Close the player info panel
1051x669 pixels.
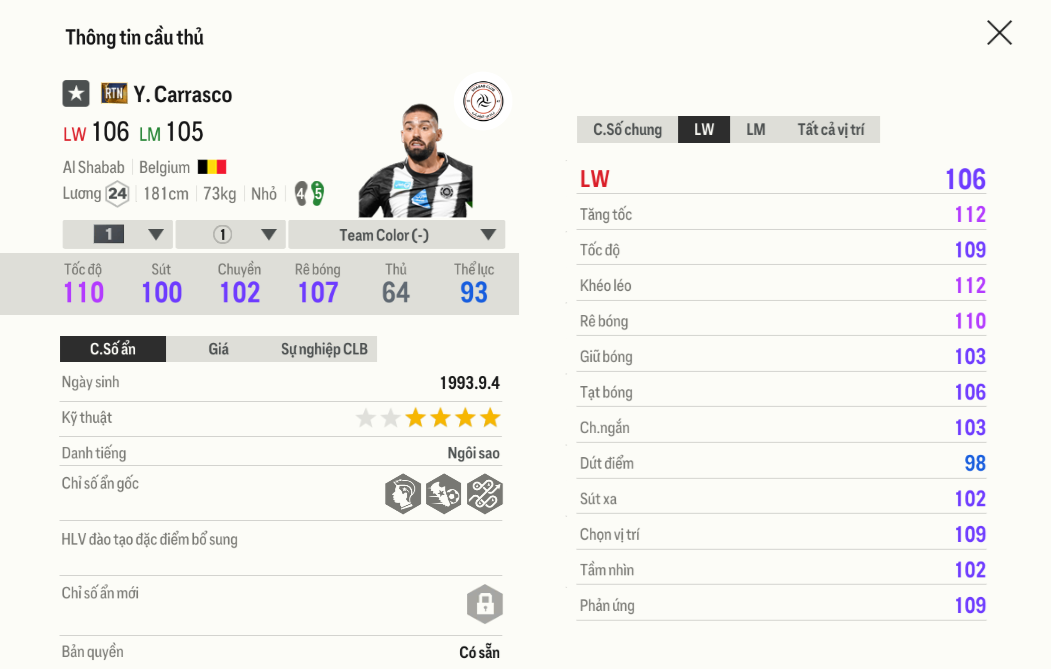(999, 33)
